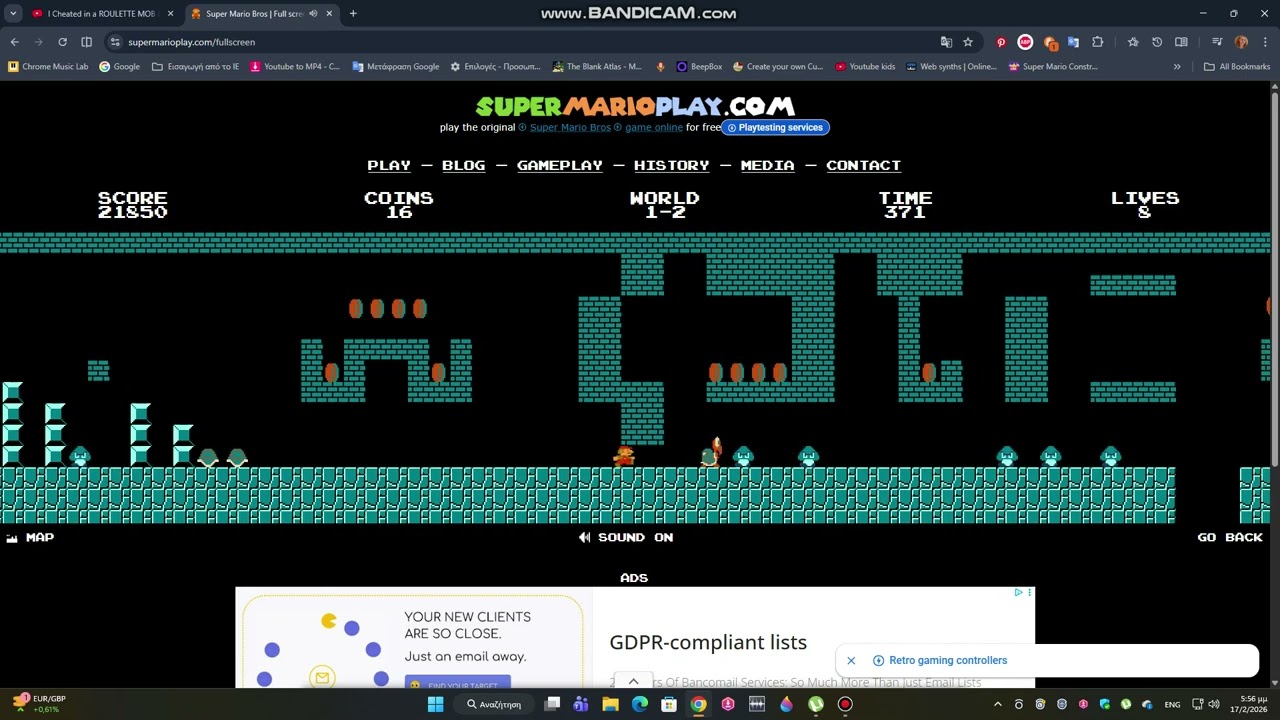Open the All Bookmarks folder
Screen dimensions: 1280x720
click(x=1237, y=67)
